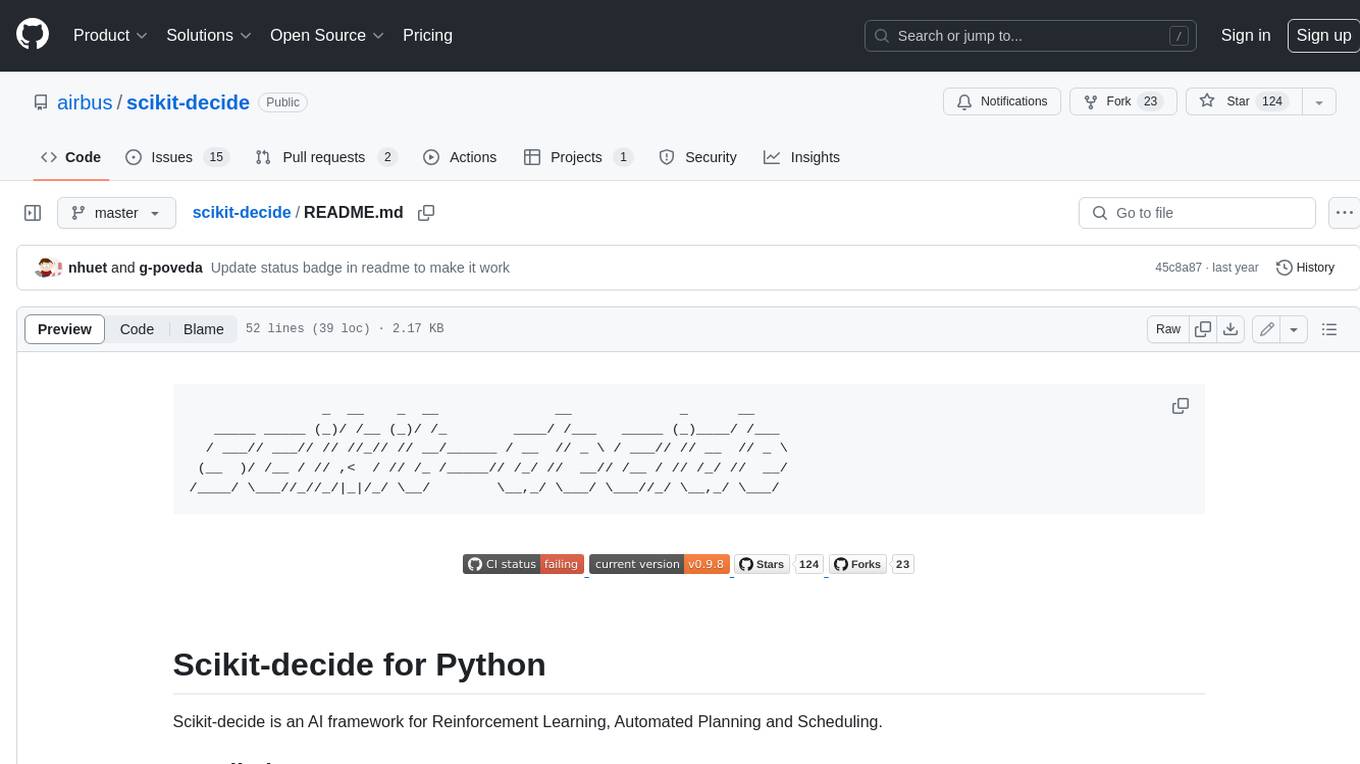Screen dimensions: 1360x764
Task: Open the airbus organization link
Action: point(85,102)
